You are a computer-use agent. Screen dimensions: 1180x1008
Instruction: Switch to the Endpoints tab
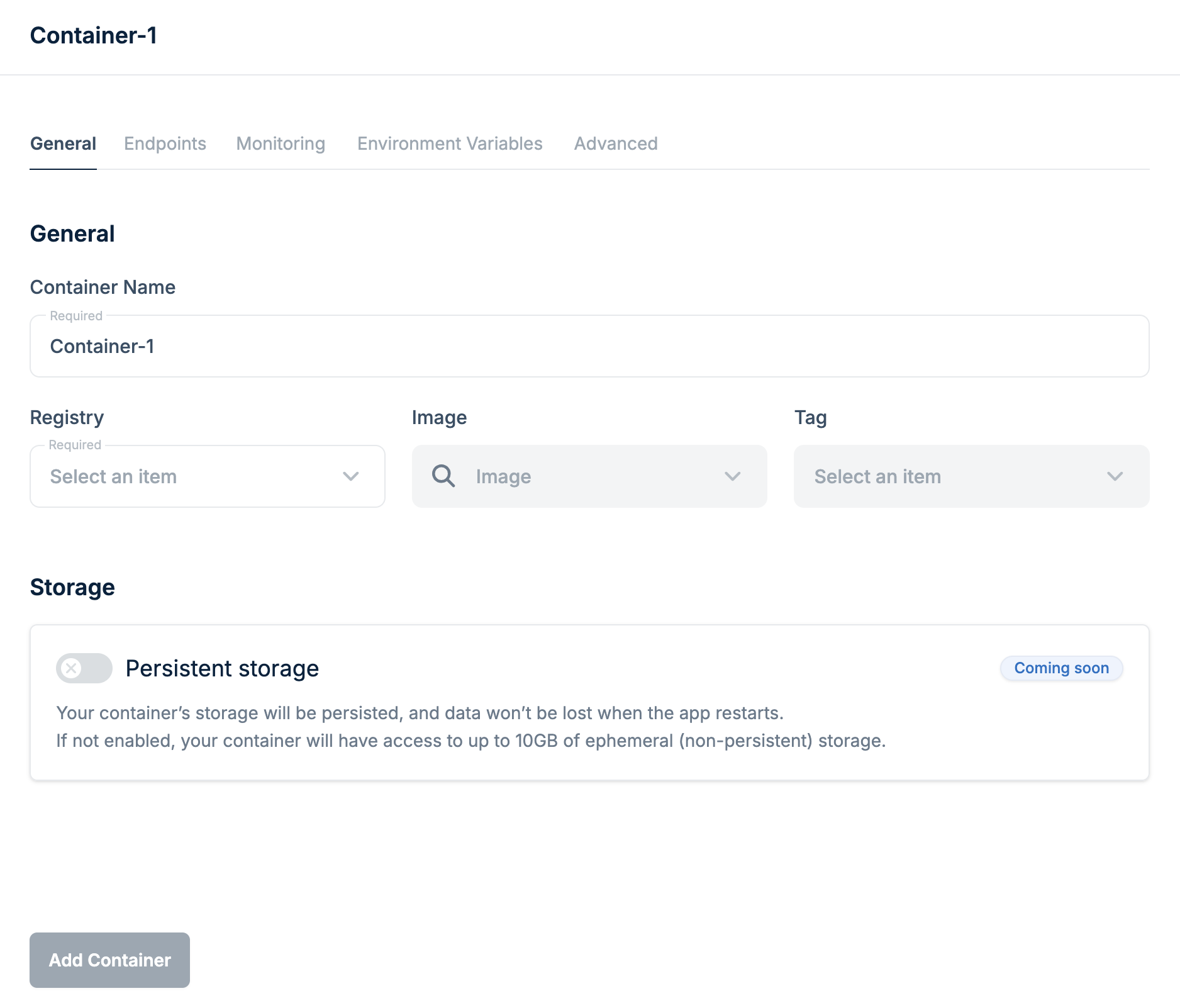click(165, 143)
